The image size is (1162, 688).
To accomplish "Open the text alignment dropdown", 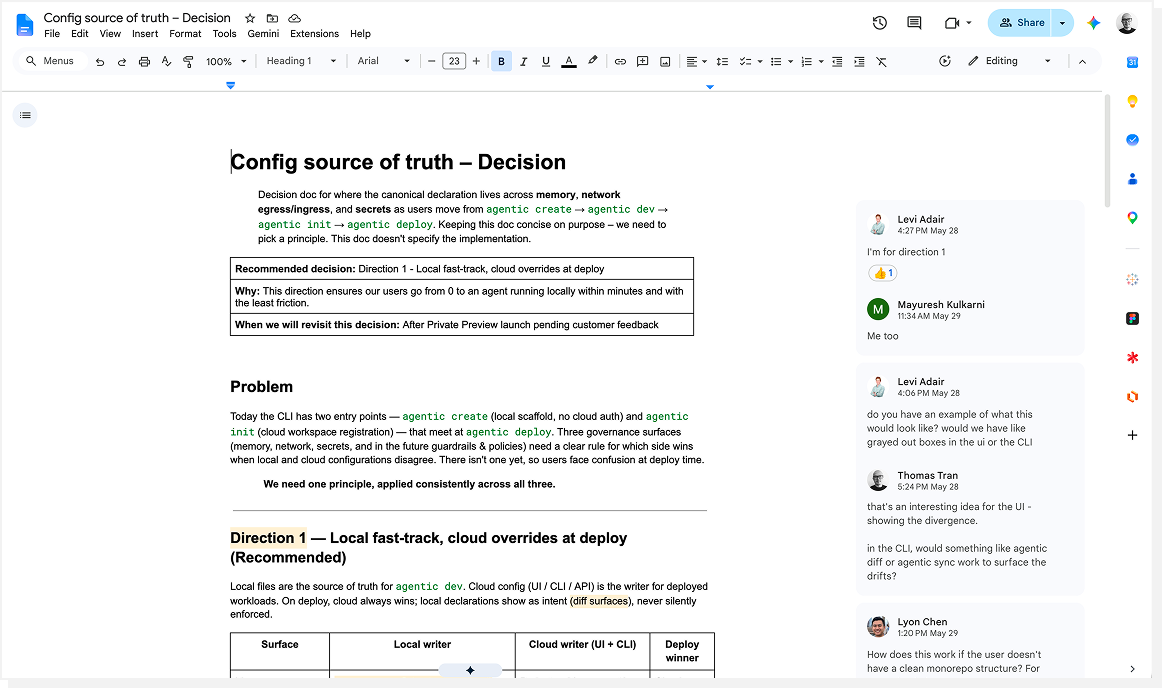I will click(696, 62).
